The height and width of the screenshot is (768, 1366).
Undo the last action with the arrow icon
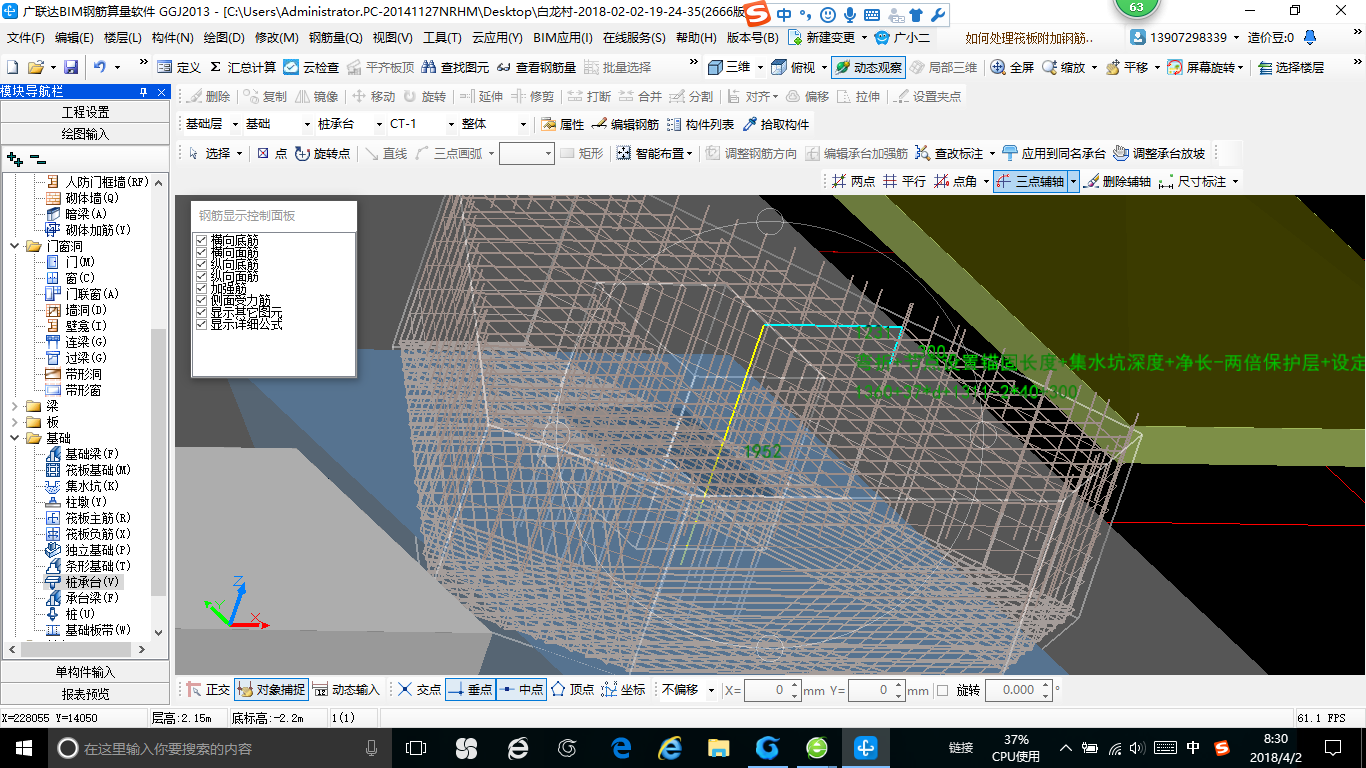click(100, 67)
